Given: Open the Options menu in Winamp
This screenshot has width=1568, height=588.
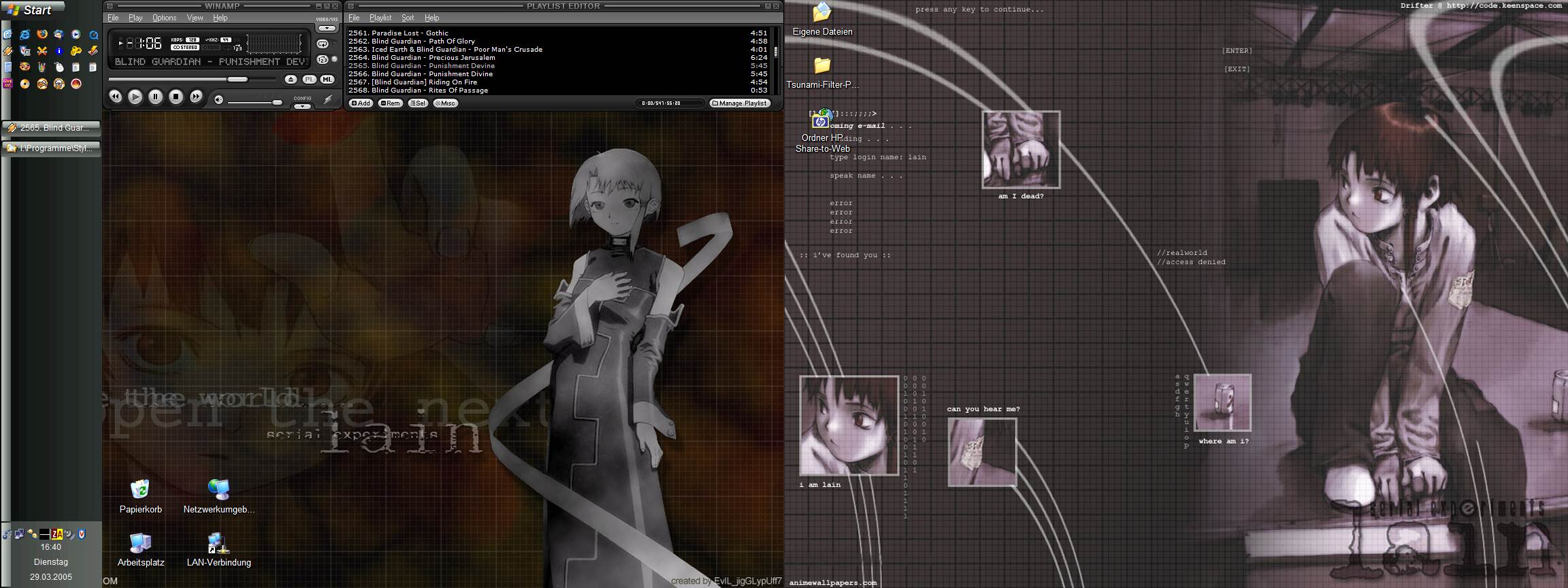Looking at the screenshot, I should coord(164,18).
